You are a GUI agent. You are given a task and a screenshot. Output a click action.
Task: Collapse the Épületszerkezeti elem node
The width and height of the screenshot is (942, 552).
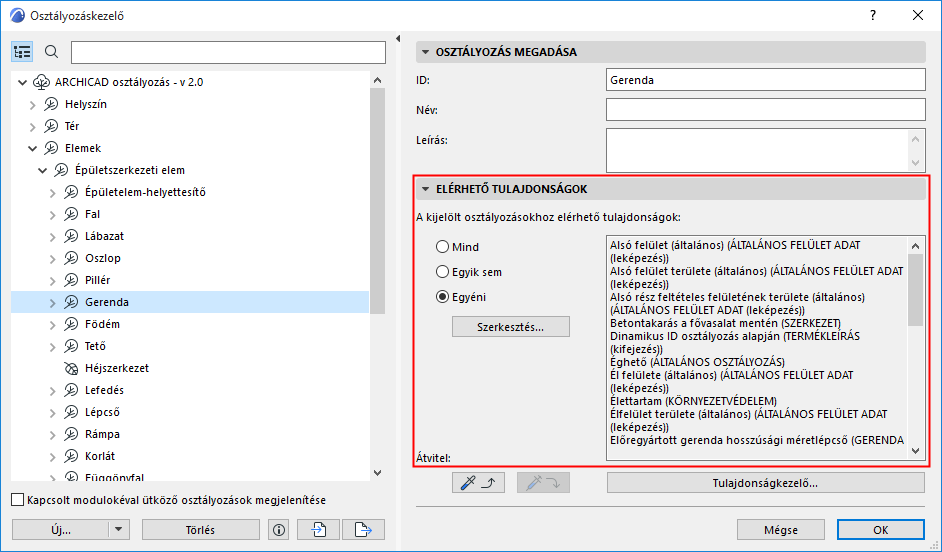tap(43, 171)
